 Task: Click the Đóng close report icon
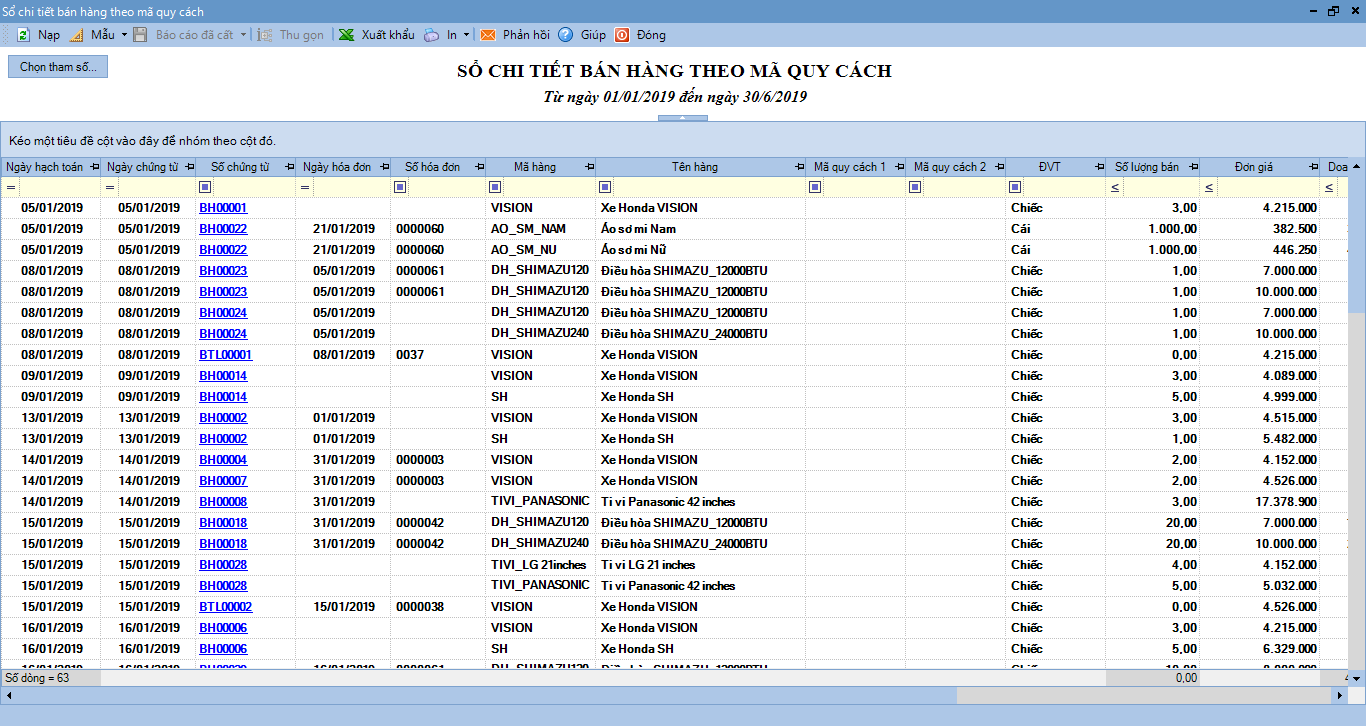622,35
